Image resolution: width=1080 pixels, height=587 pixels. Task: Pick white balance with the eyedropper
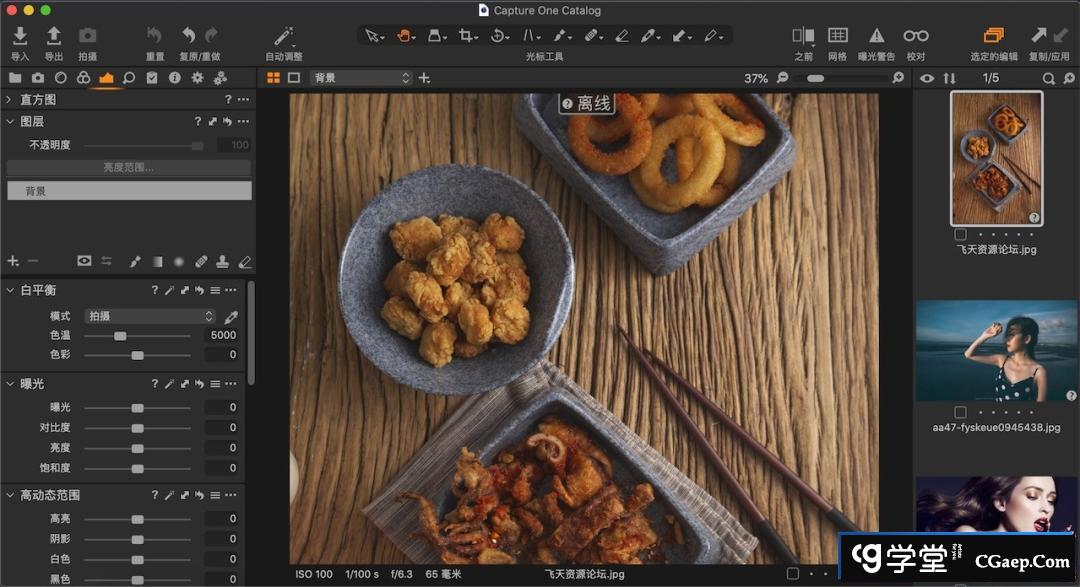point(231,316)
